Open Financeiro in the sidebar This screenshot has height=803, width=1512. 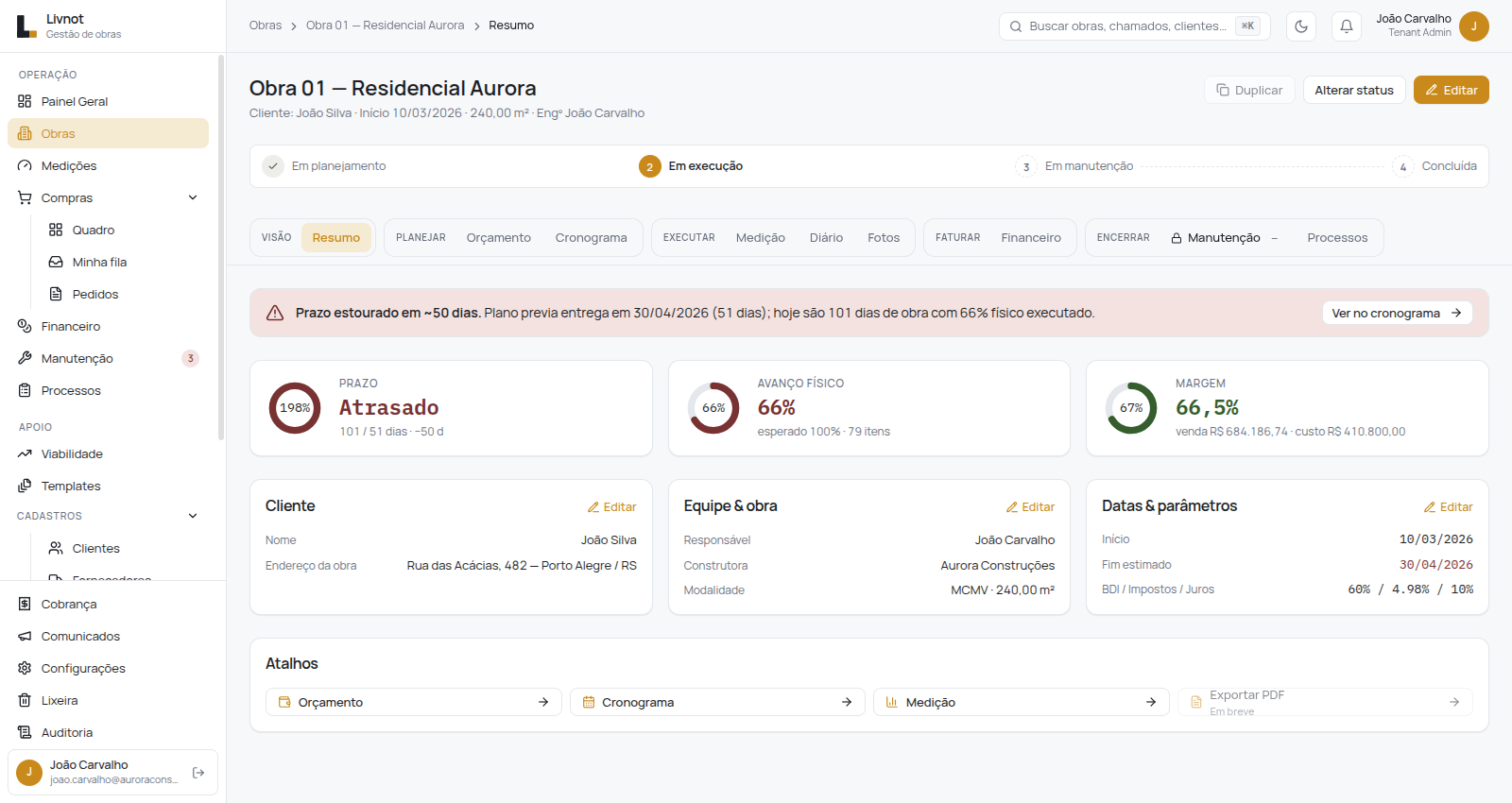(x=108, y=326)
